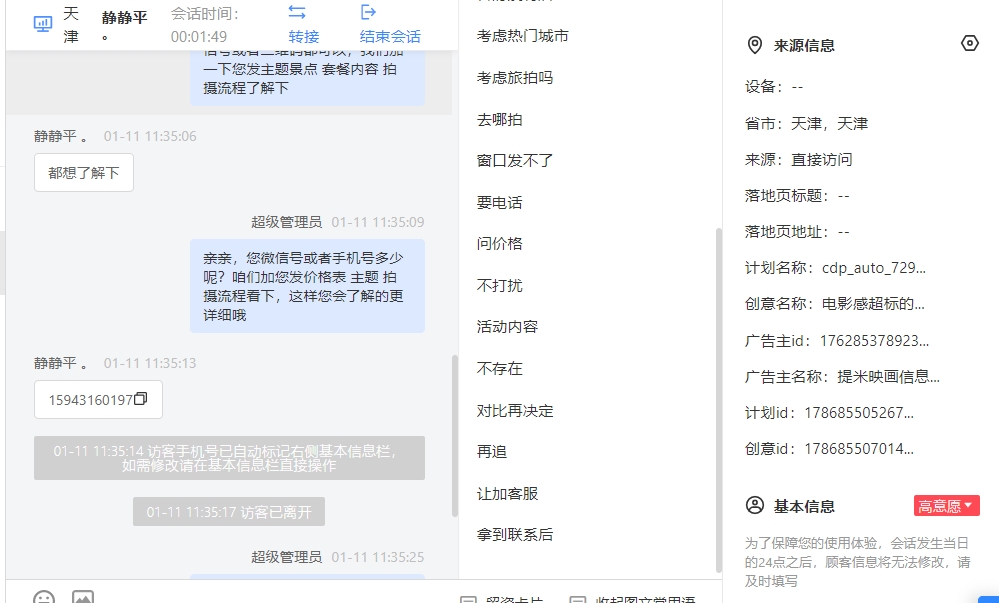Click the 来源信息 section heading
Screen dimensions: 999x603
coord(804,46)
